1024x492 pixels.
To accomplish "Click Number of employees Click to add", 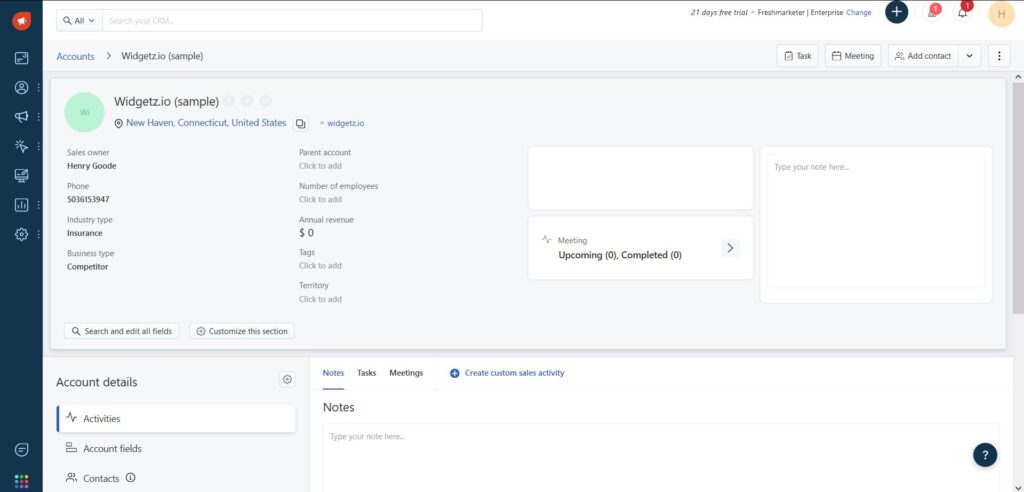I will tap(320, 199).
